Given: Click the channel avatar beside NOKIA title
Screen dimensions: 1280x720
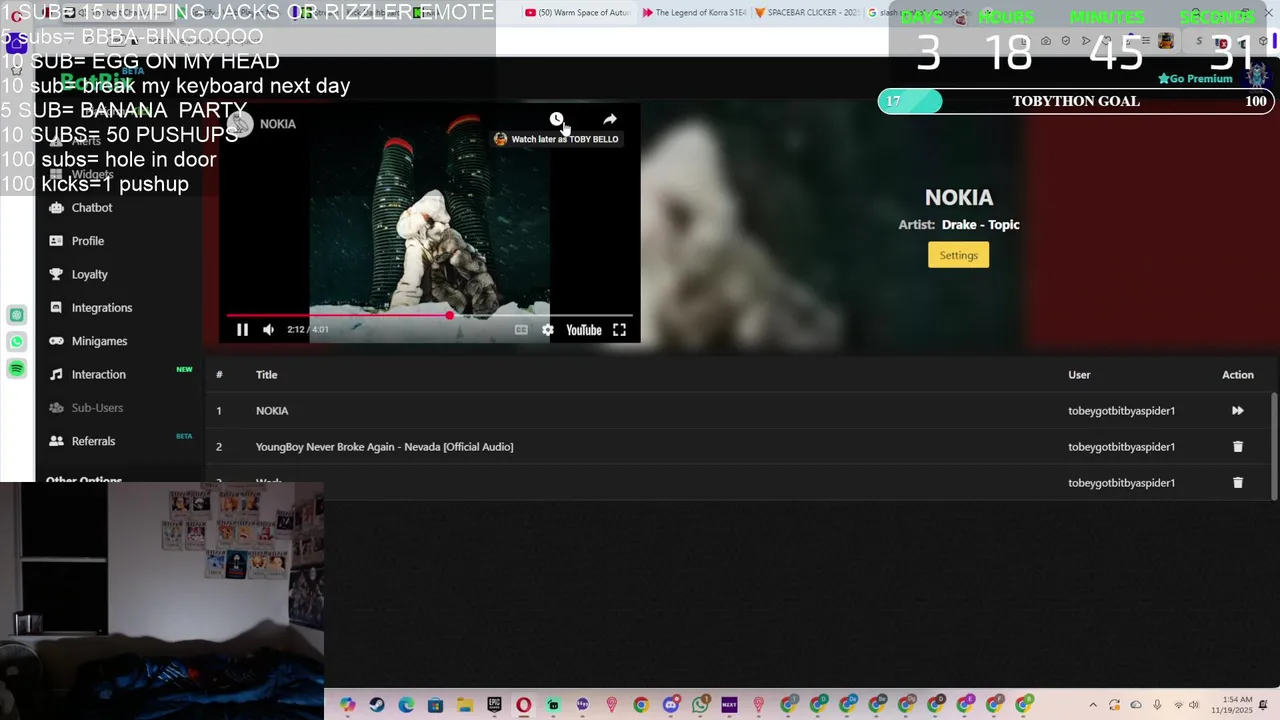Looking at the screenshot, I should [x=240, y=124].
